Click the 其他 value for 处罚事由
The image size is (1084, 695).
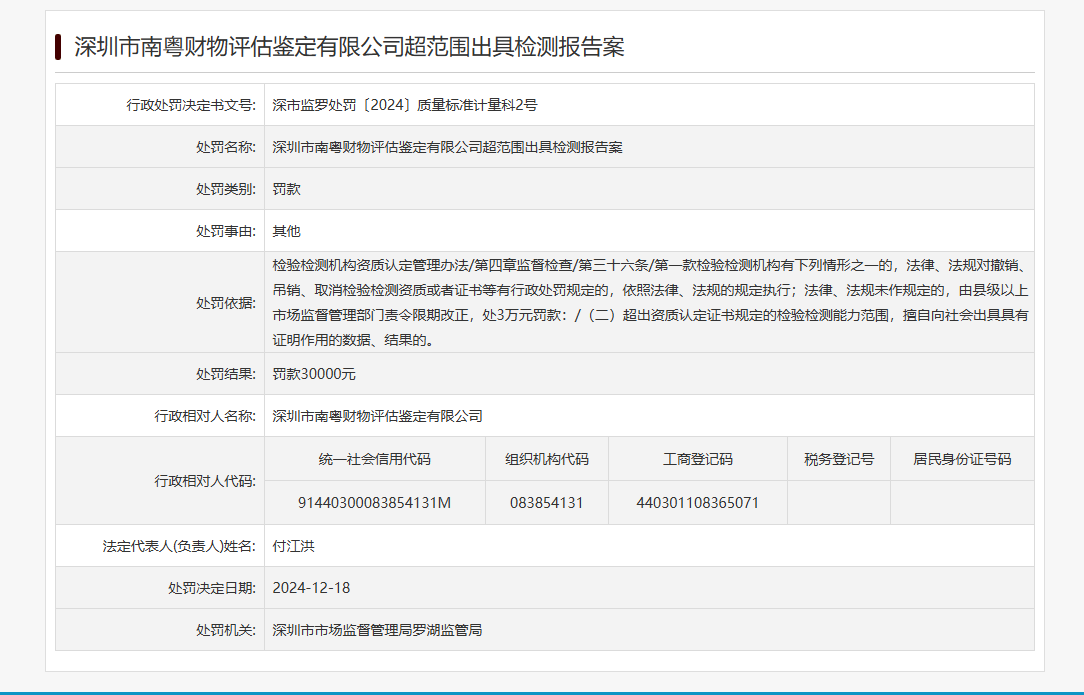(x=286, y=231)
